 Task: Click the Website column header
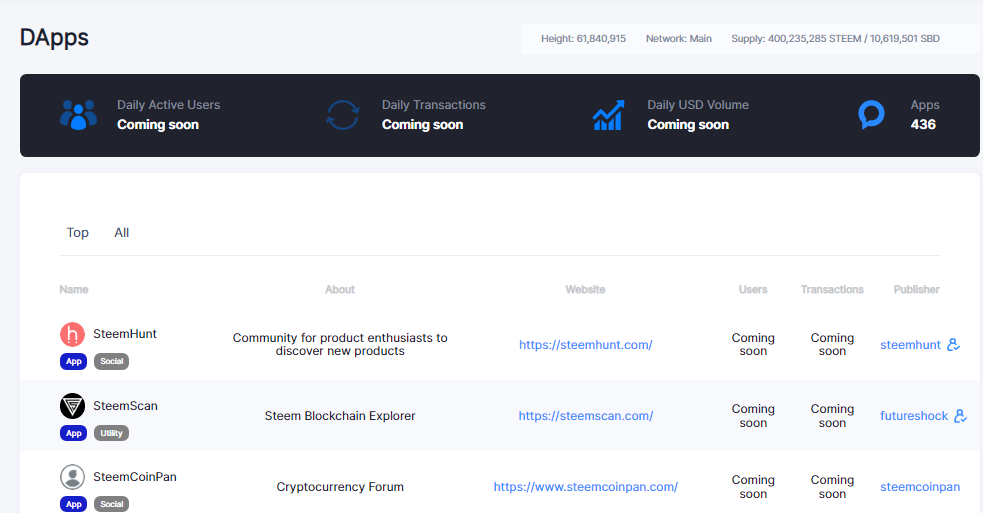pyautogui.click(x=586, y=289)
